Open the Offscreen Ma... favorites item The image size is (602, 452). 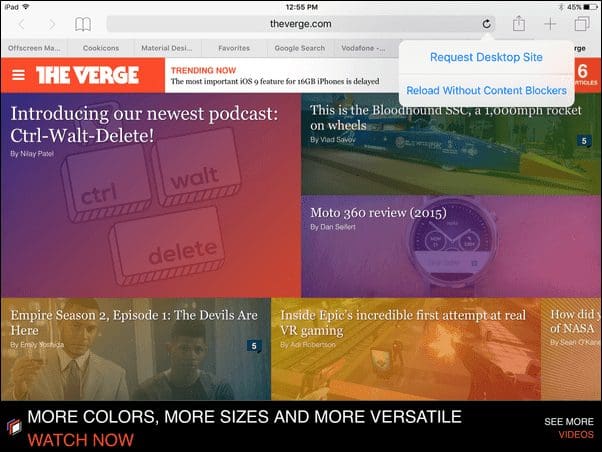(34, 48)
